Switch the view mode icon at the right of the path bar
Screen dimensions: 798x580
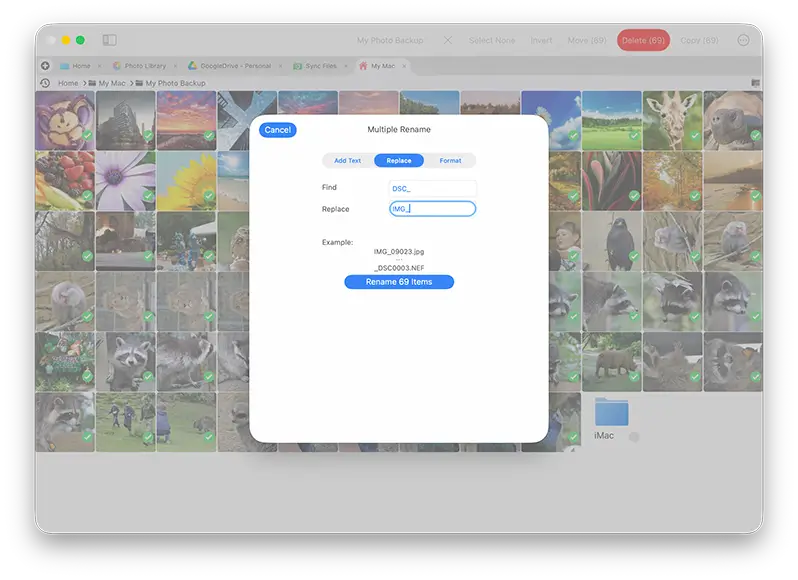tap(755, 83)
